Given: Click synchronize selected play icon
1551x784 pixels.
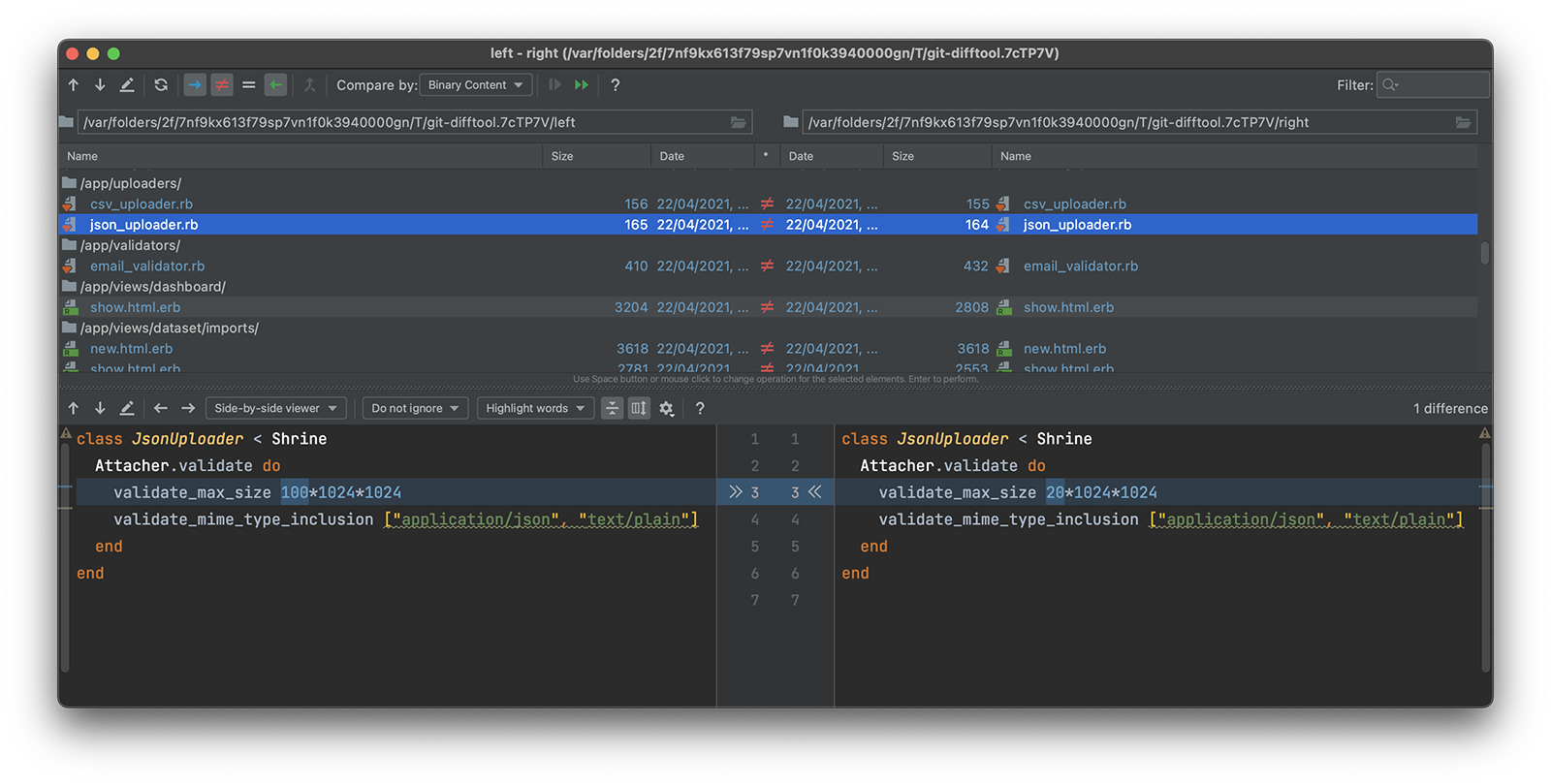Looking at the screenshot, I should coord(554,85).
